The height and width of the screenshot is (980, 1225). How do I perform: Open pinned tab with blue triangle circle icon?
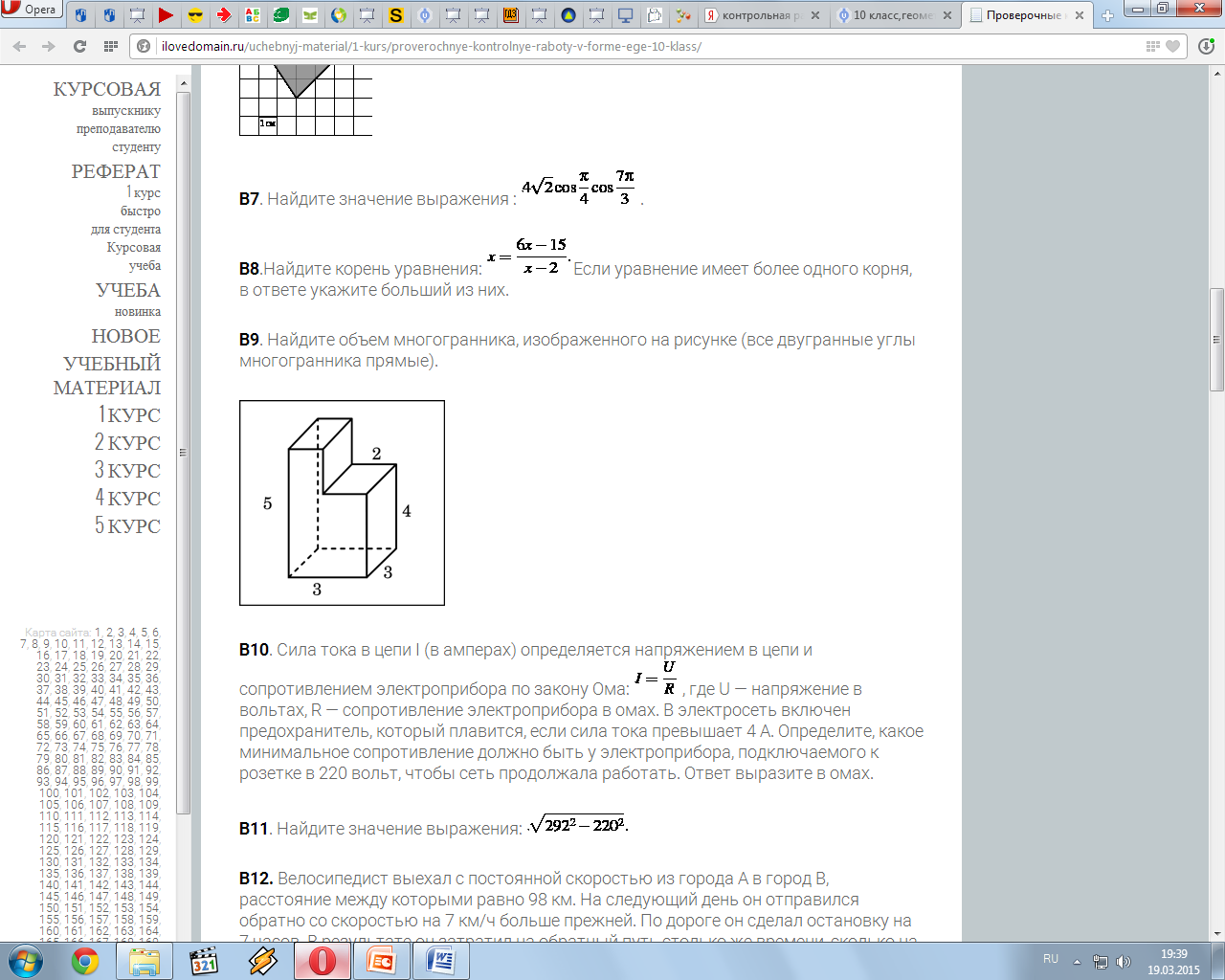pyautogui.click(x=568, y=15)
